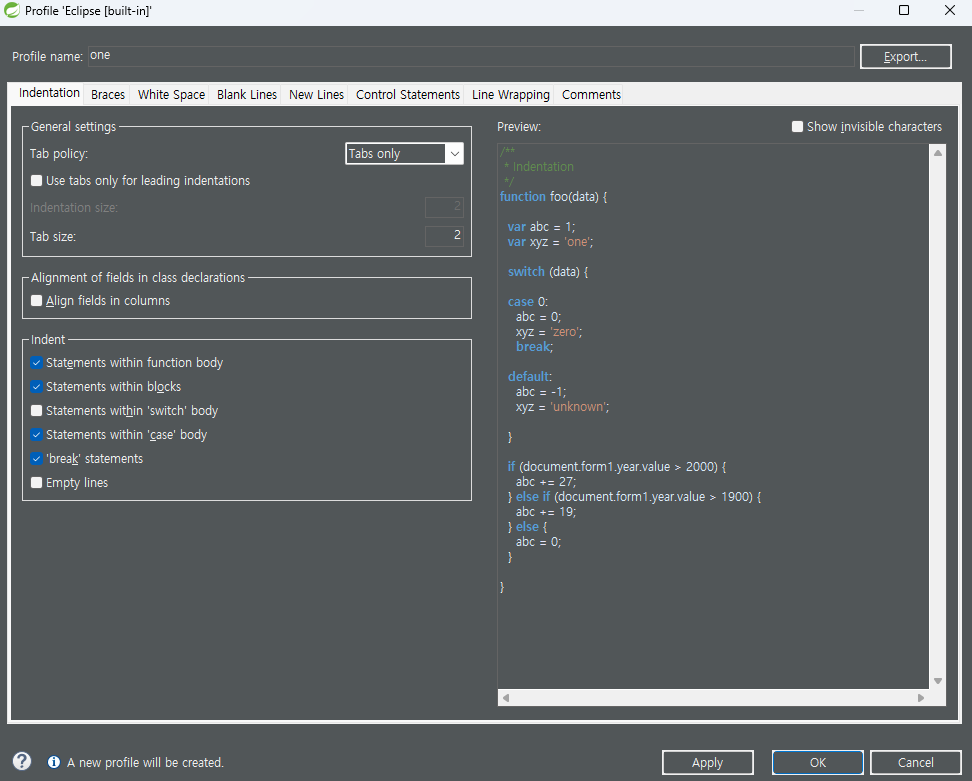Switch to the Comments tab
This screenshot has width=972, height=781.
click(591, 94)
